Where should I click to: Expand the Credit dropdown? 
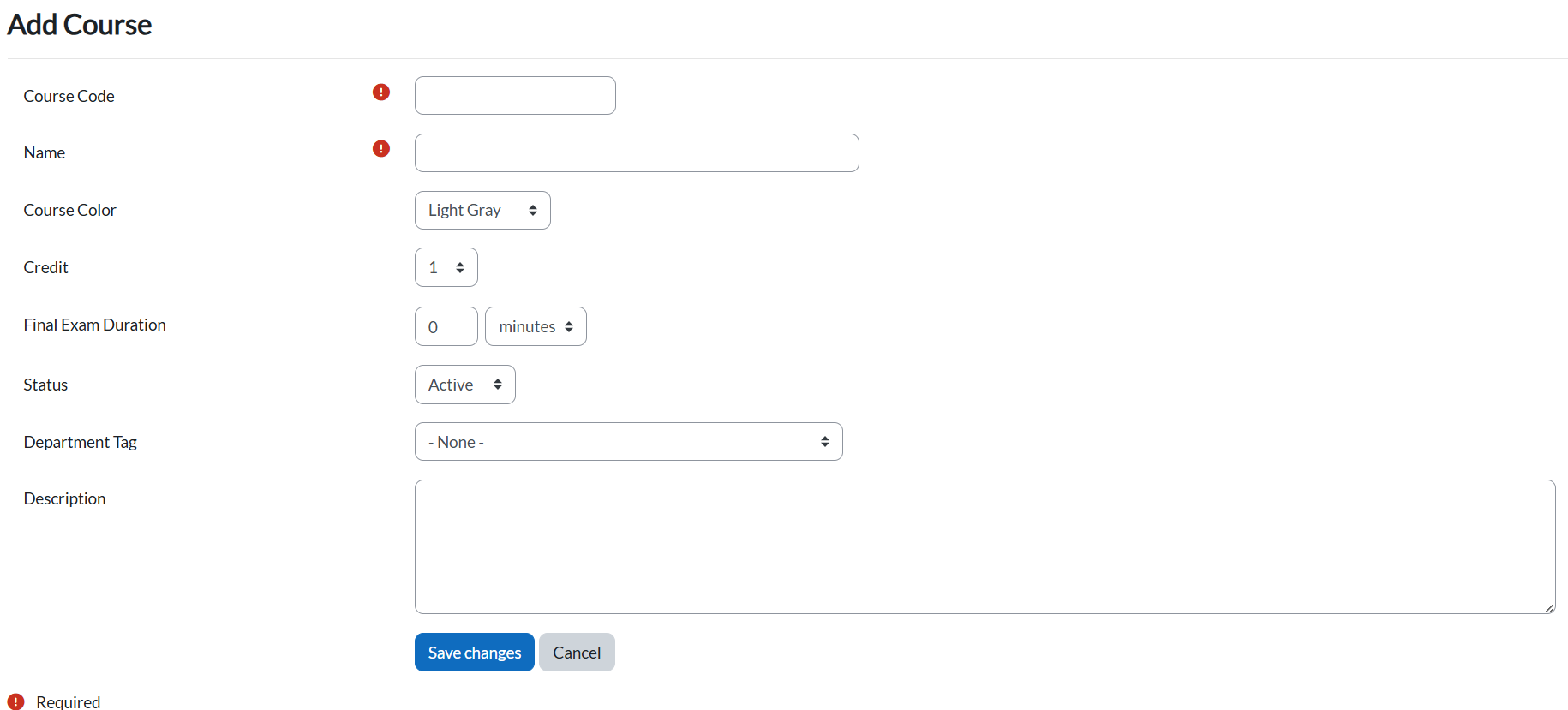[446, 268]
